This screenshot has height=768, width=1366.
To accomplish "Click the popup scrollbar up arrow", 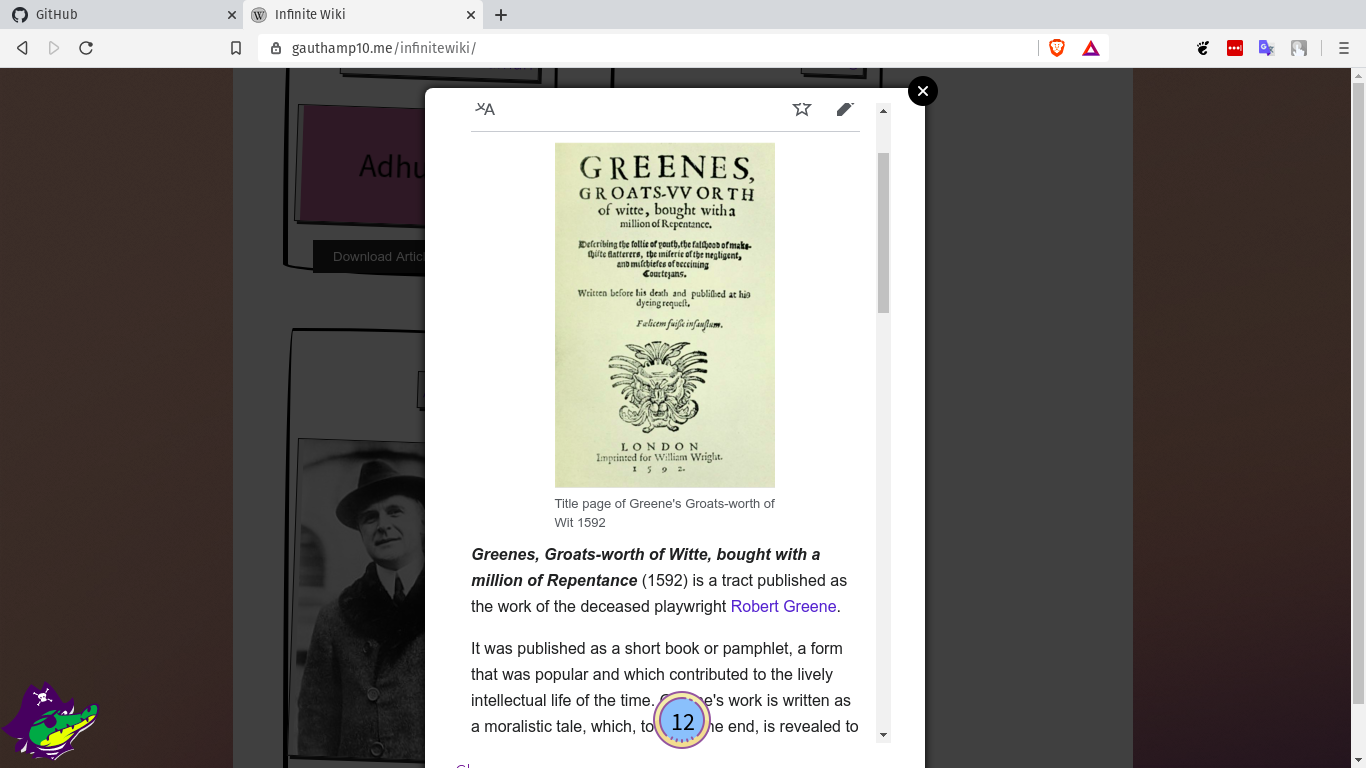I will [x=883, y=111].
